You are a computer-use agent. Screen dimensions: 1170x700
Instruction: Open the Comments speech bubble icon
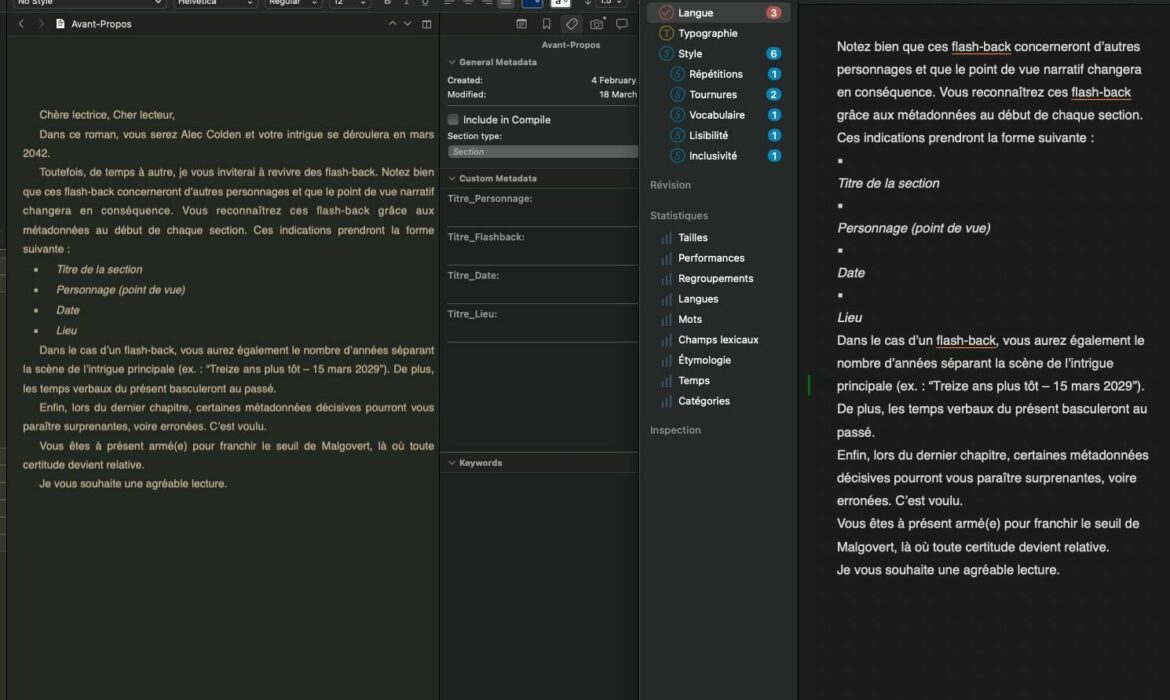tap(622, 24)
